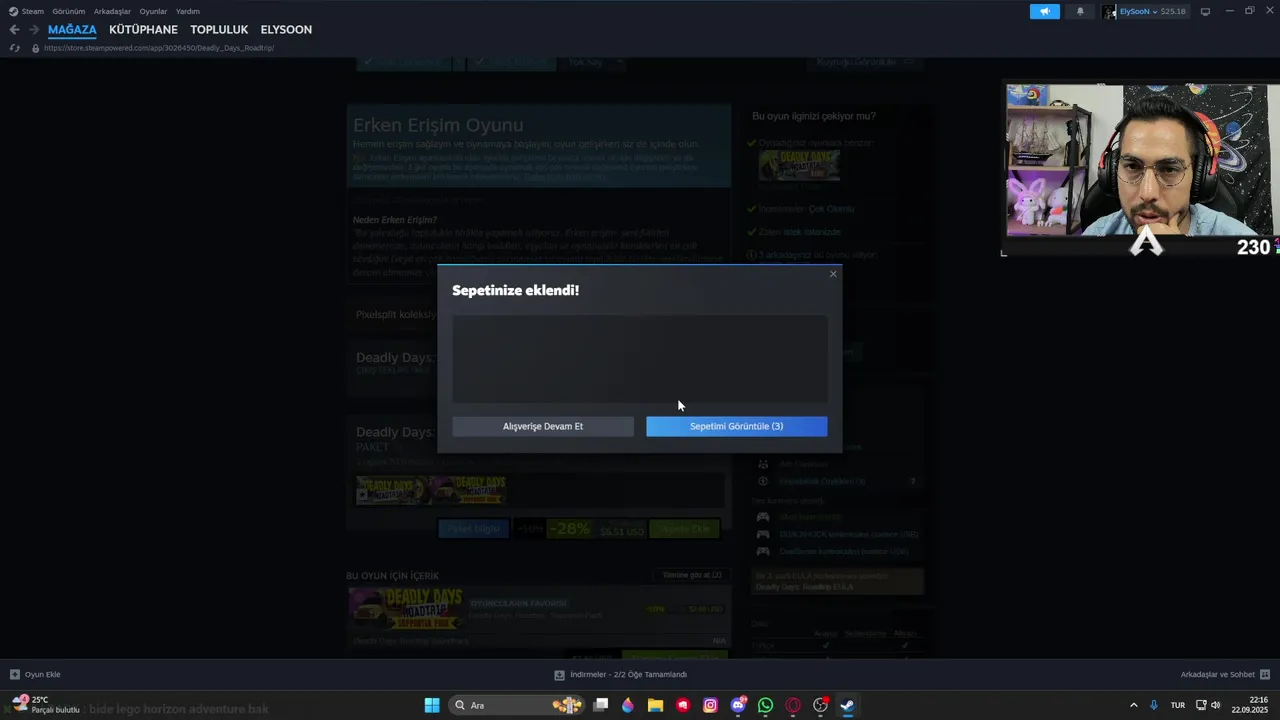Open Task View on taskbar

pyautogui.click(x=601, y=705)
